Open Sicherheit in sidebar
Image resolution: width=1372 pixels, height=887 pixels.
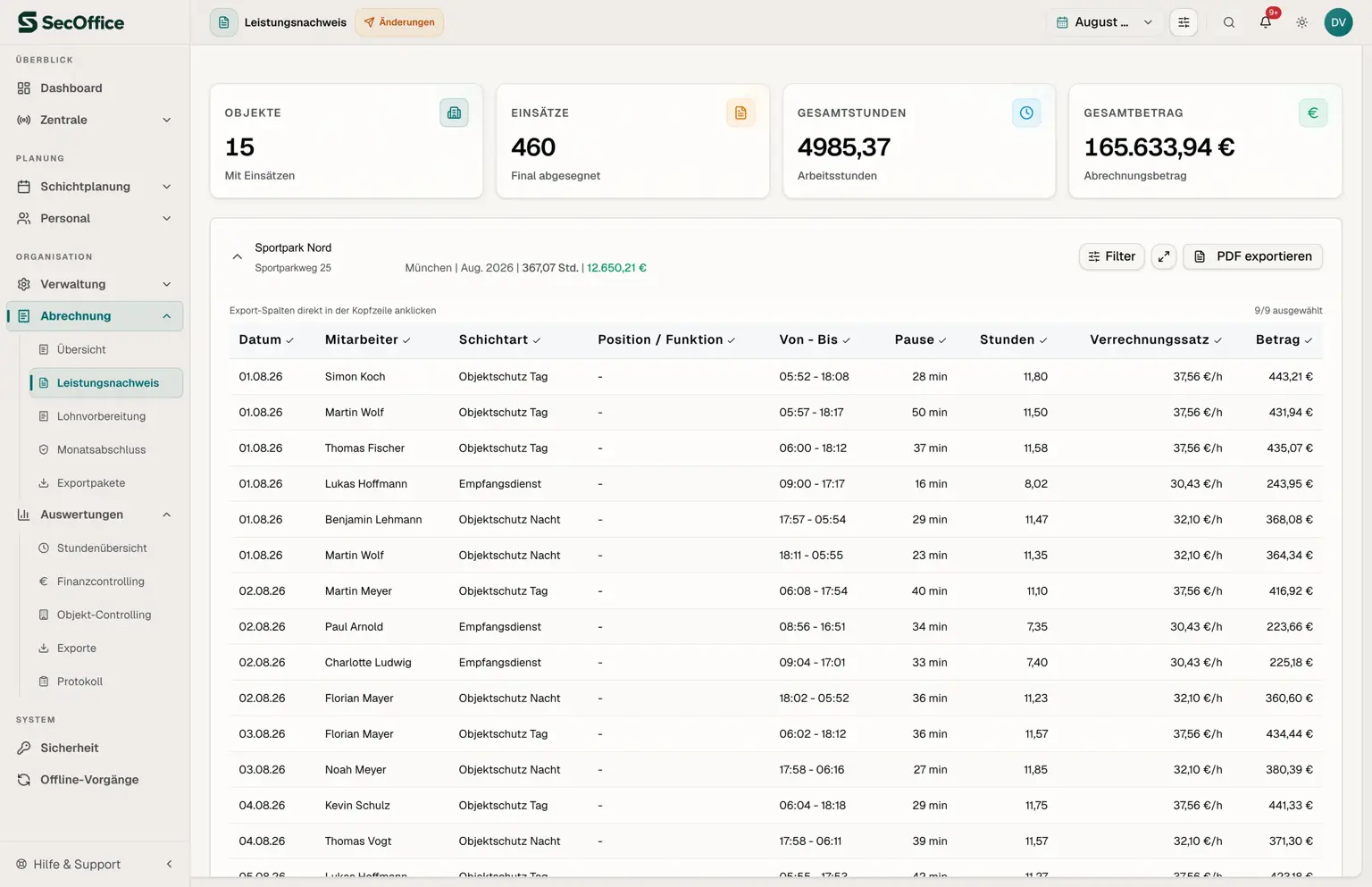click(x=95, y=748)
